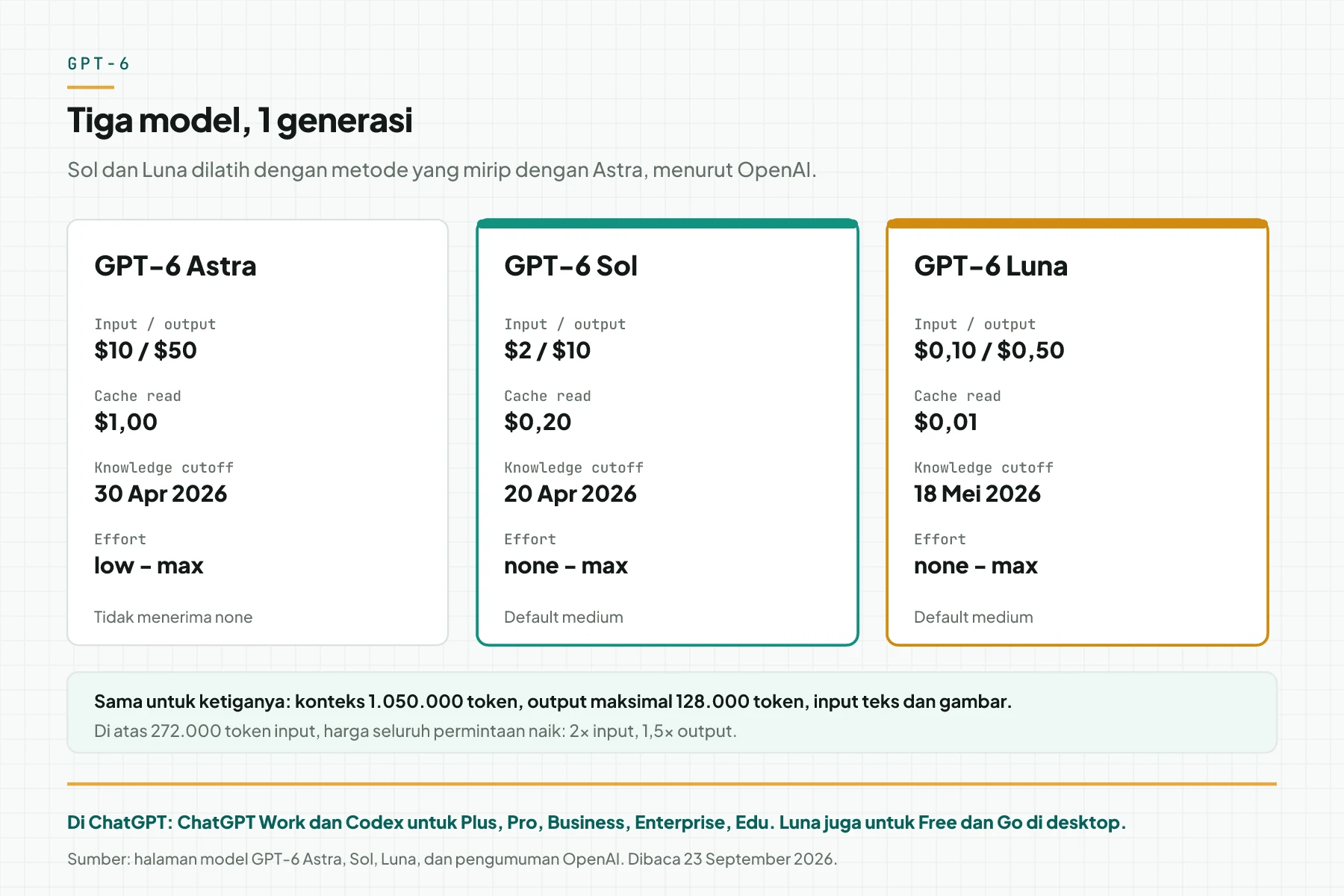Click the Tidak menerima none note

coord(173,617)
